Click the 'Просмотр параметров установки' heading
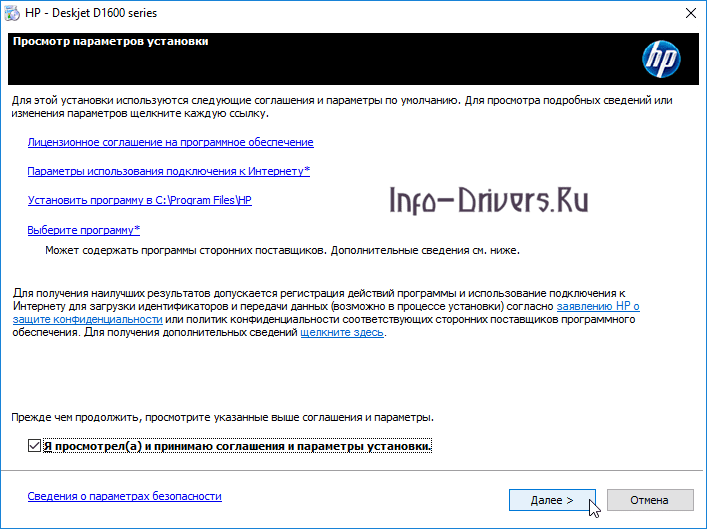The image size is (707, 529). pos(110,41)
